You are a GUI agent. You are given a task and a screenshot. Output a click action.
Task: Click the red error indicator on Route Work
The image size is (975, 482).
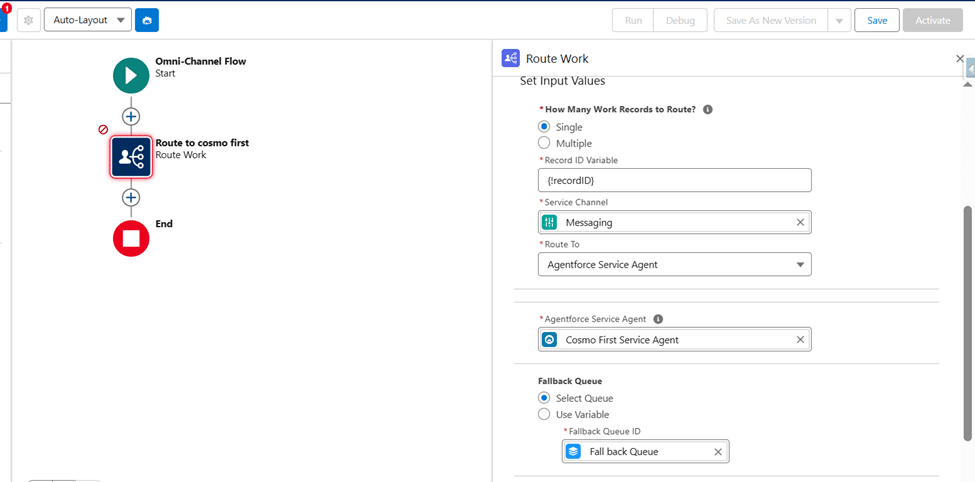tap(104, 129)
